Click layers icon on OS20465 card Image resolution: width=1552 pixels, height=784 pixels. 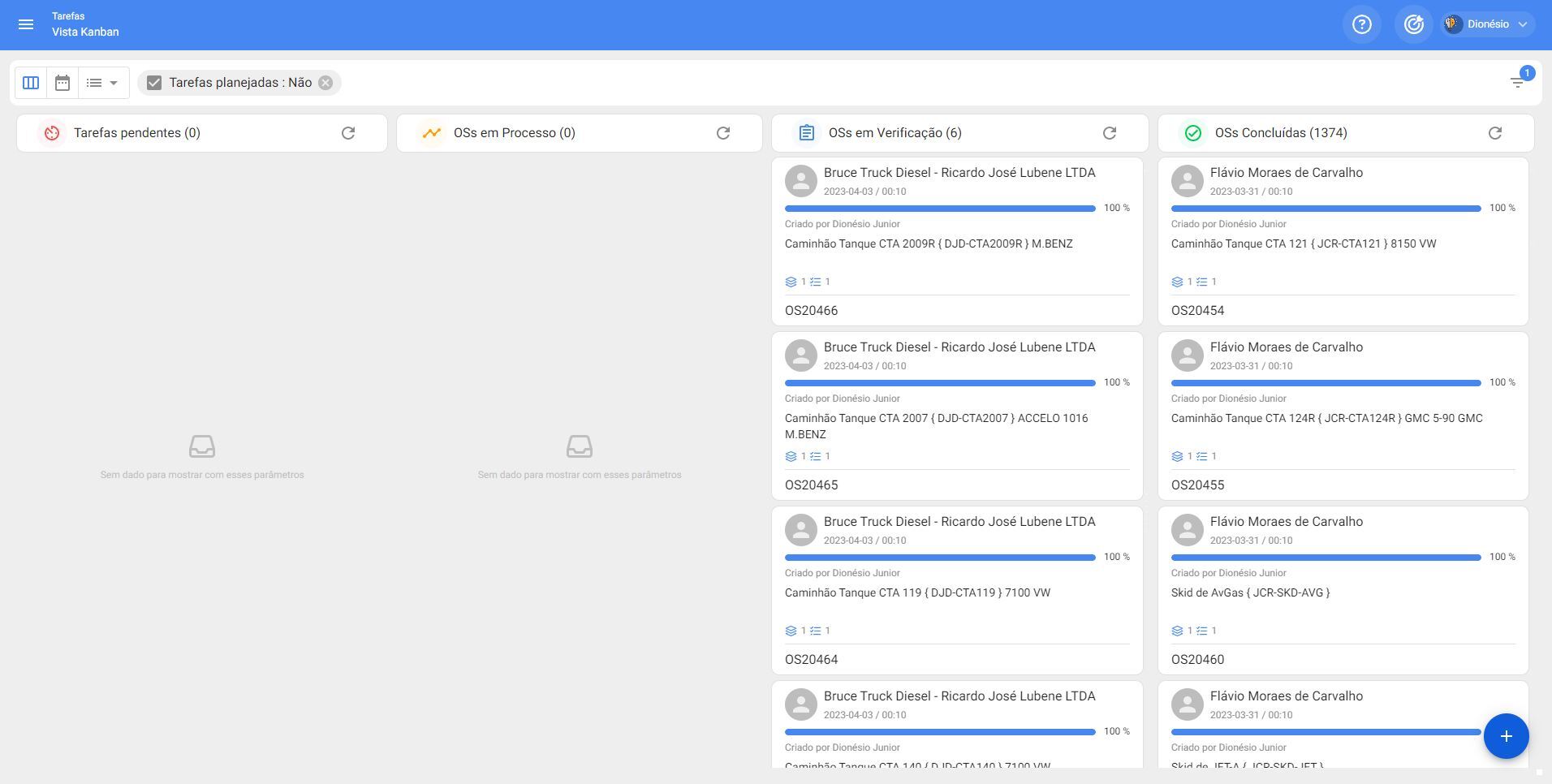791,457
